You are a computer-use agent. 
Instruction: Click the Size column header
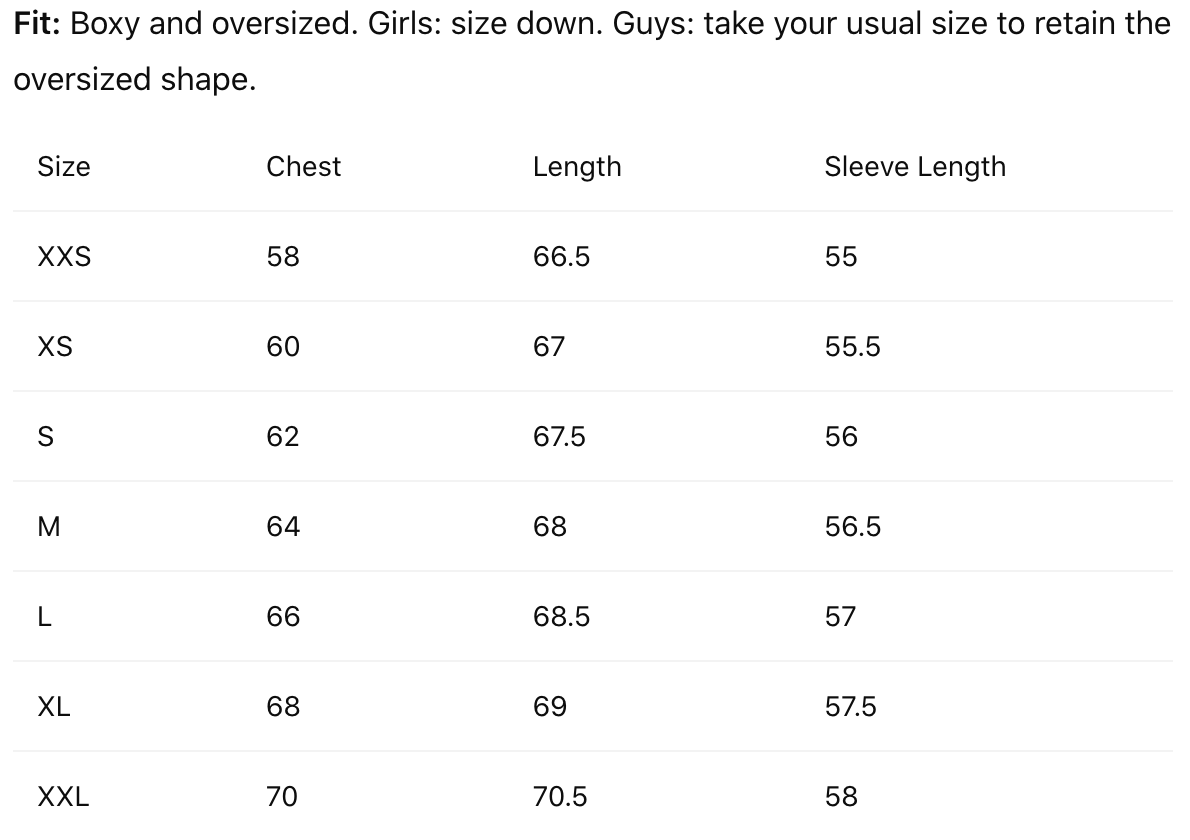[63, 166]
